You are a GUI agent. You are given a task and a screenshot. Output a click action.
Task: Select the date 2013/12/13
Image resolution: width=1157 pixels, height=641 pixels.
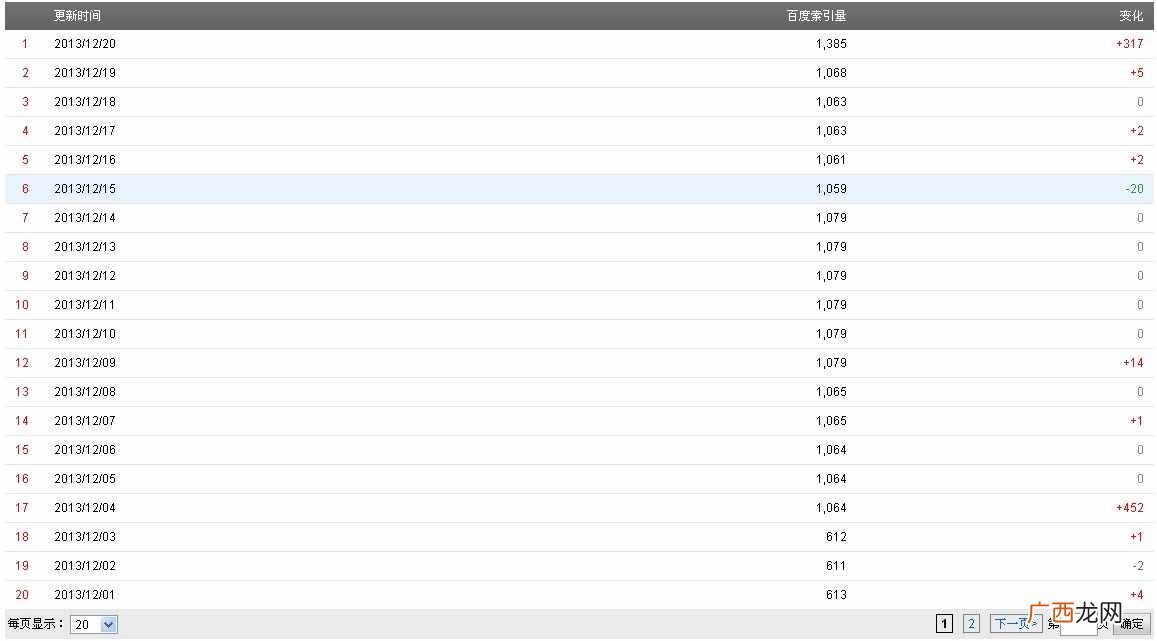(85, 246)
